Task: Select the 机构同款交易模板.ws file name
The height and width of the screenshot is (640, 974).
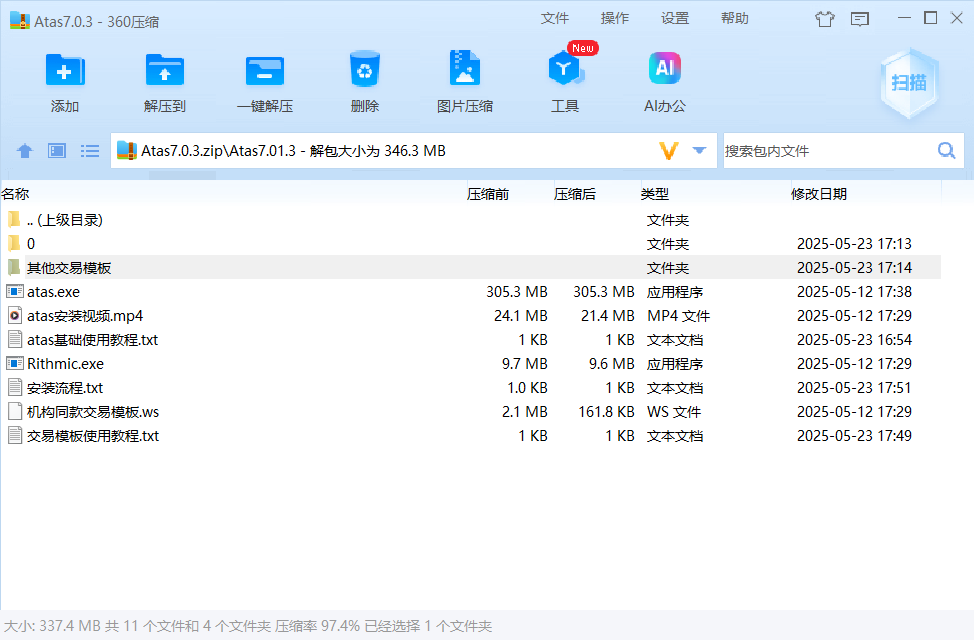Action: pos(93,412)
